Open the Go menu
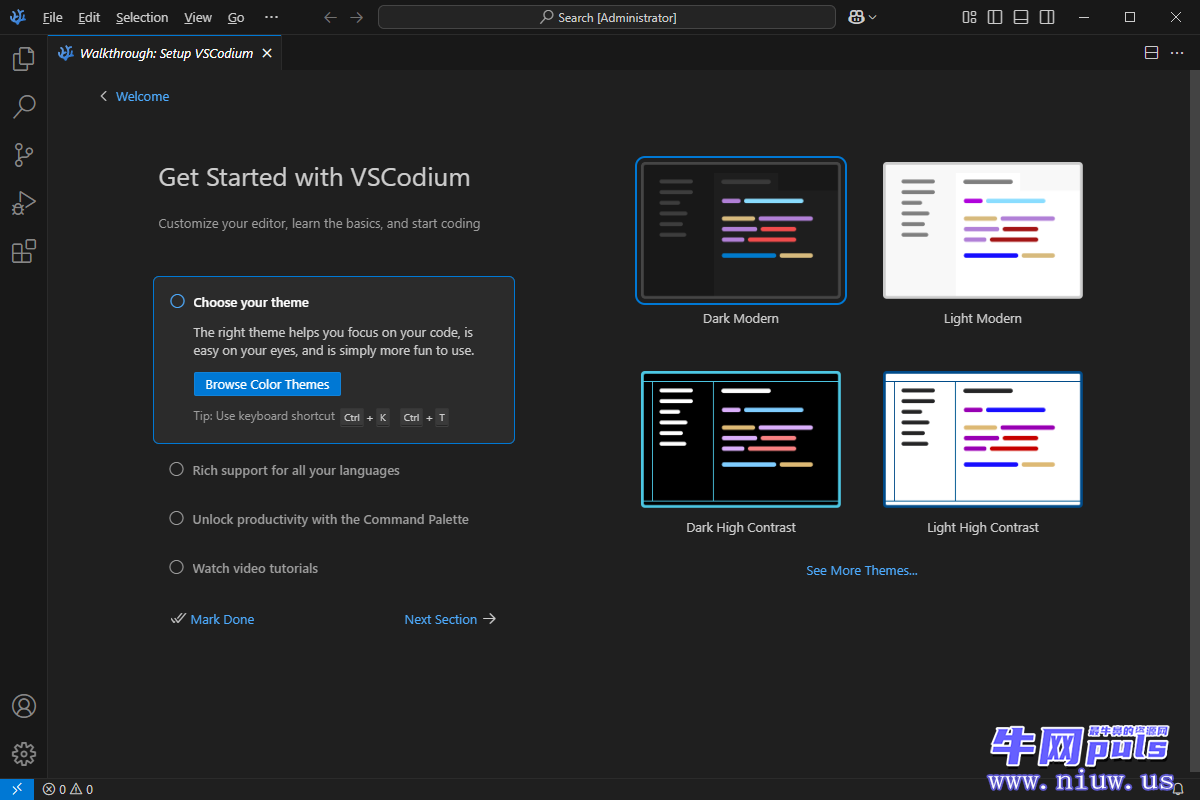The image size is (1200, 800). 236,17
